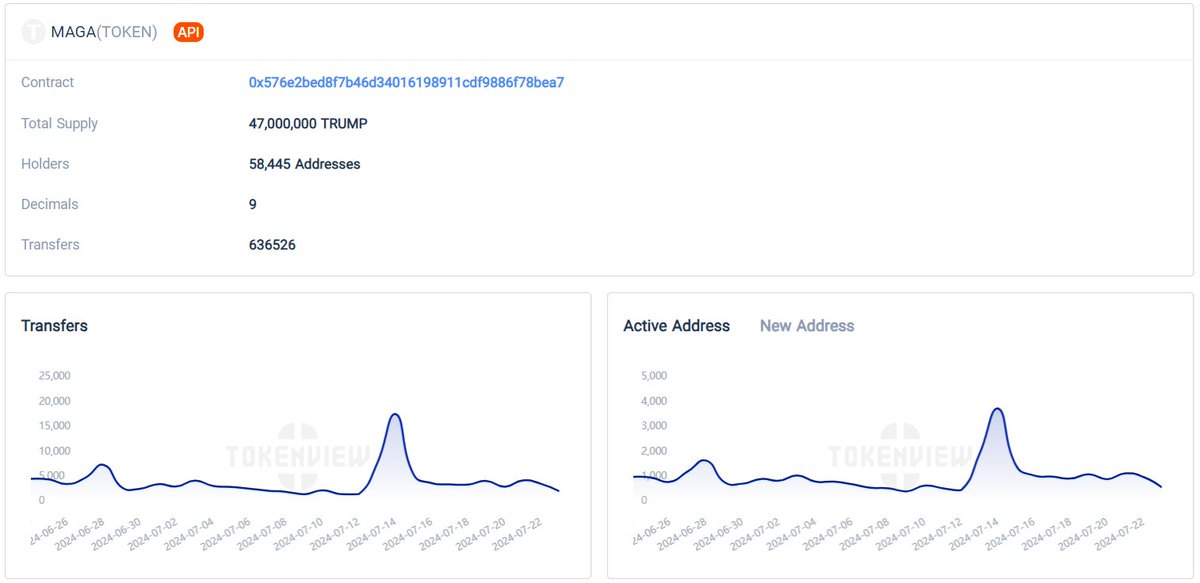Click the MAGA(TOKEN) title text
The height and width of the screenshot is (583, 1200).
(x=104, y=32)
